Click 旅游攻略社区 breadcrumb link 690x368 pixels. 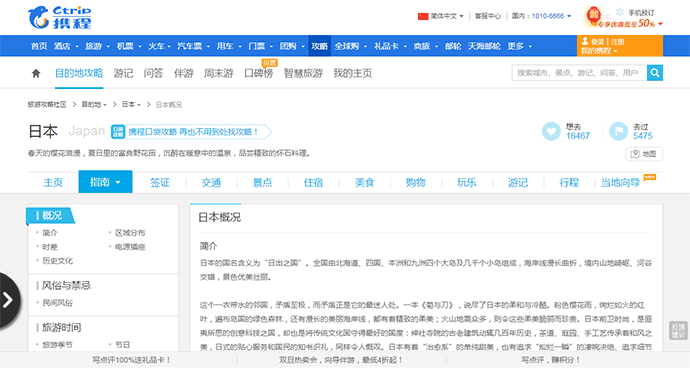pyautogui.click(x=47, y=104)
